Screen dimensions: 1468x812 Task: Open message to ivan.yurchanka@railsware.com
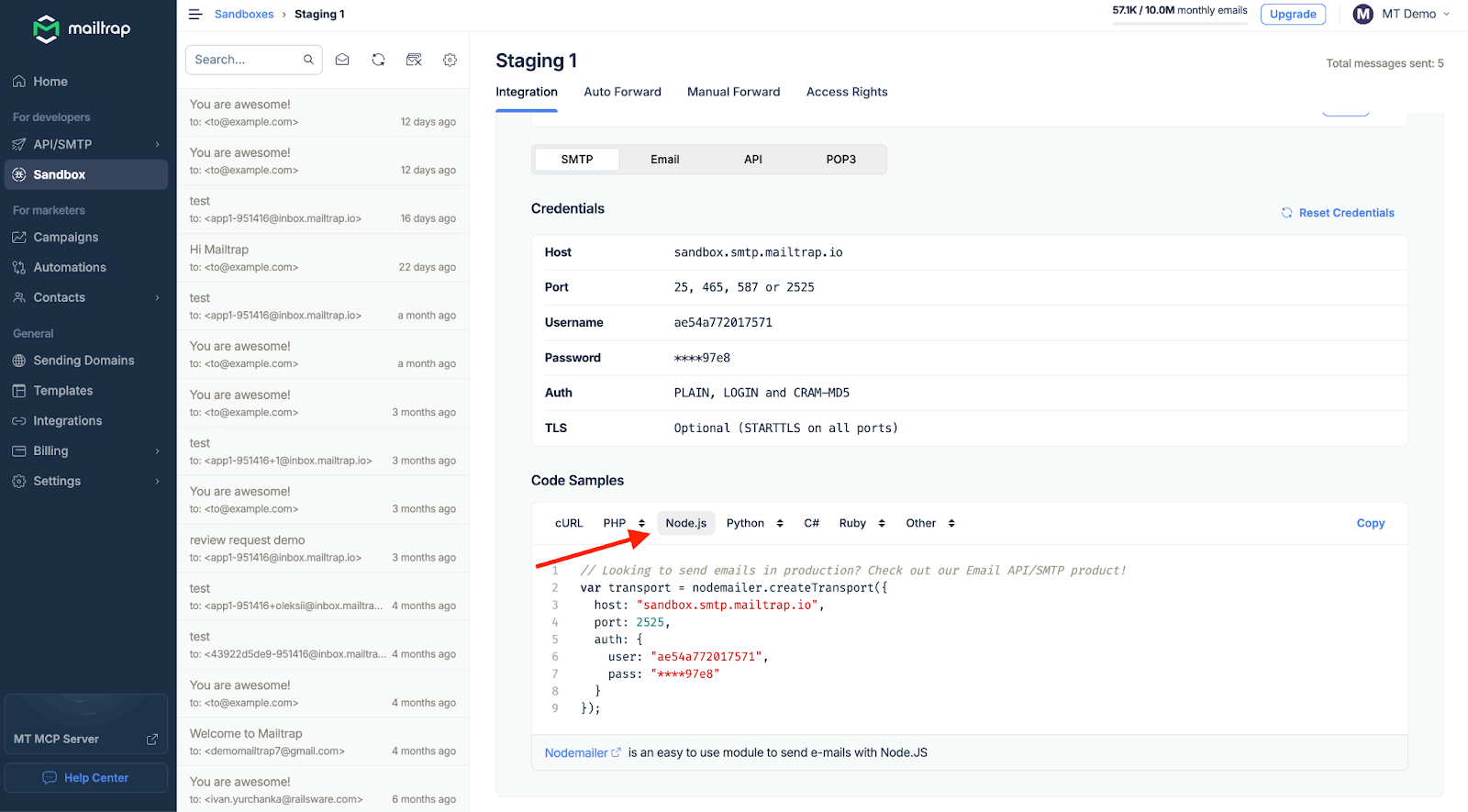(323, 790)
